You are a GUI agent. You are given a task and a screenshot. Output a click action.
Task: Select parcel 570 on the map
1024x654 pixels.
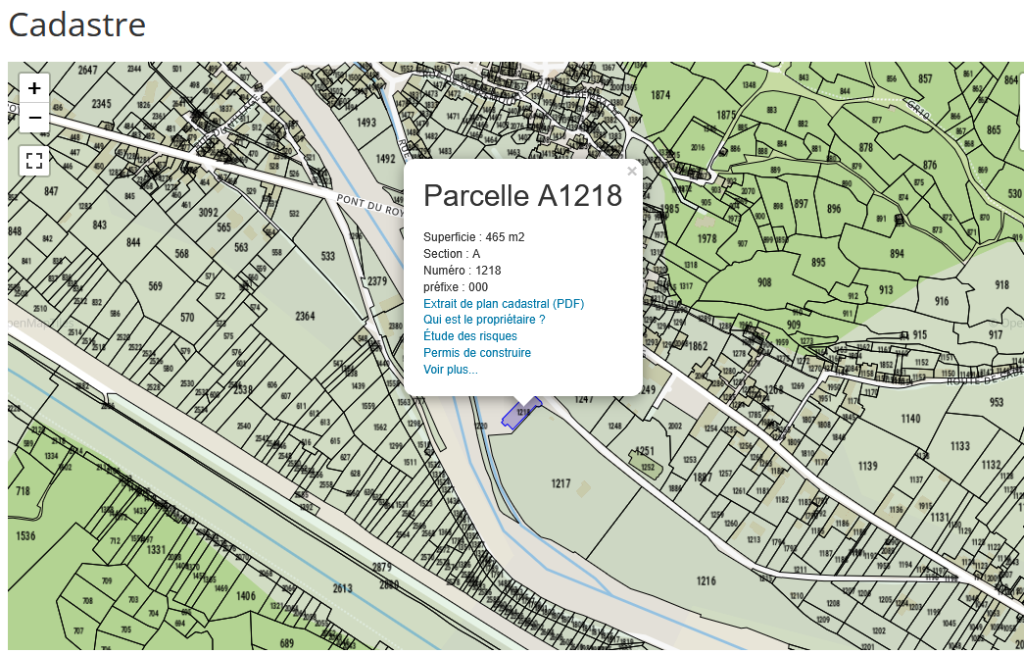(187, 318)
